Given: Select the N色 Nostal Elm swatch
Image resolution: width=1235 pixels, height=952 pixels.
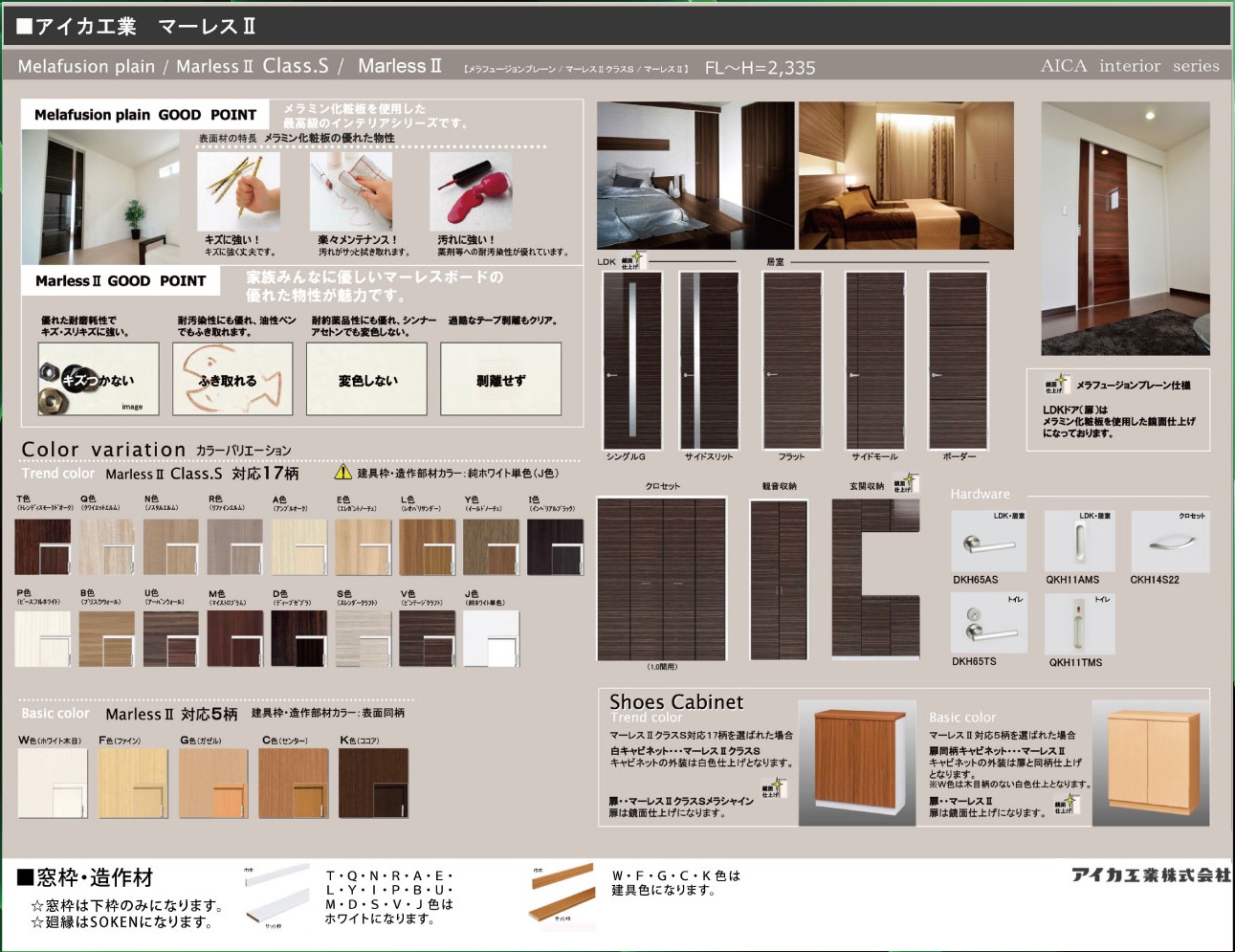Looking at the screenshot, I should click(x=170, y=546).
